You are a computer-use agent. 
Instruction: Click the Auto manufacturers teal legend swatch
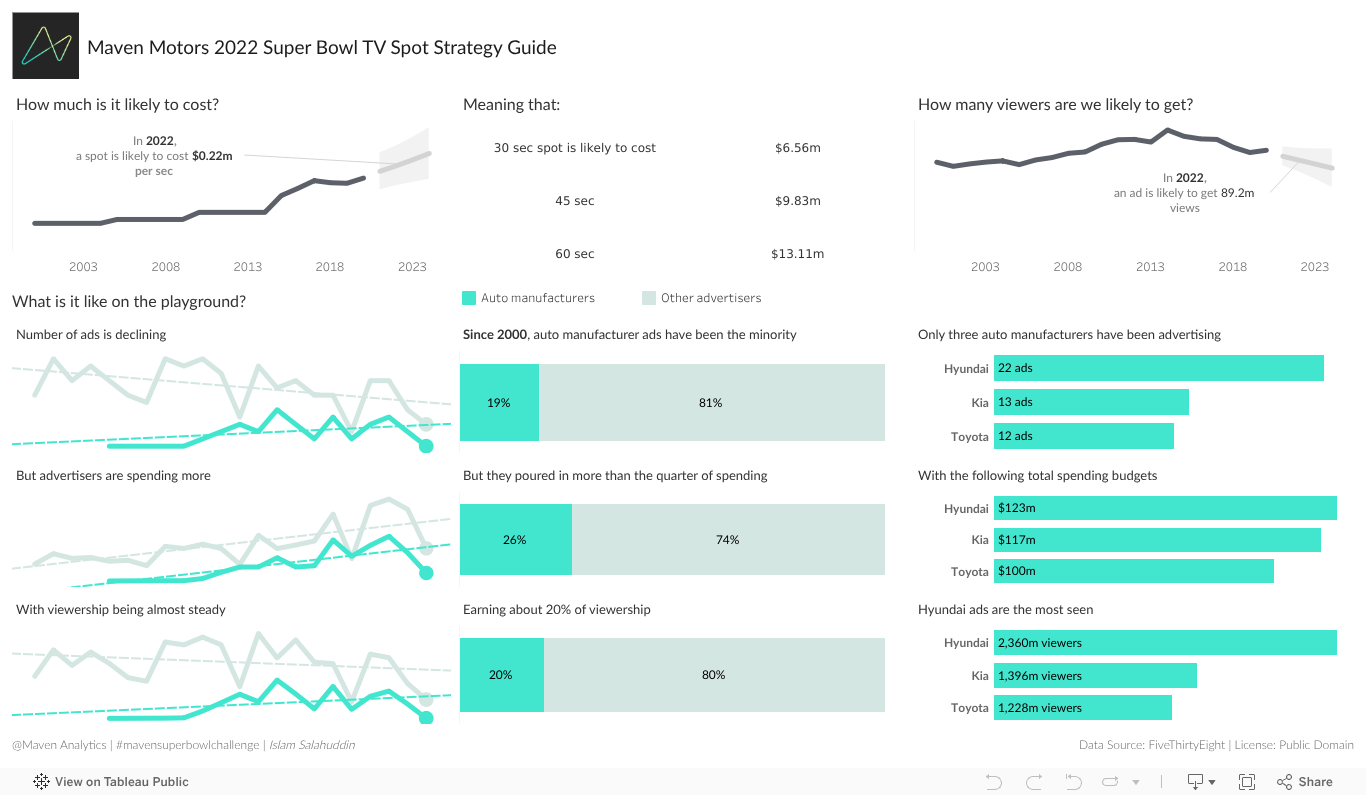tap(469, 298)
